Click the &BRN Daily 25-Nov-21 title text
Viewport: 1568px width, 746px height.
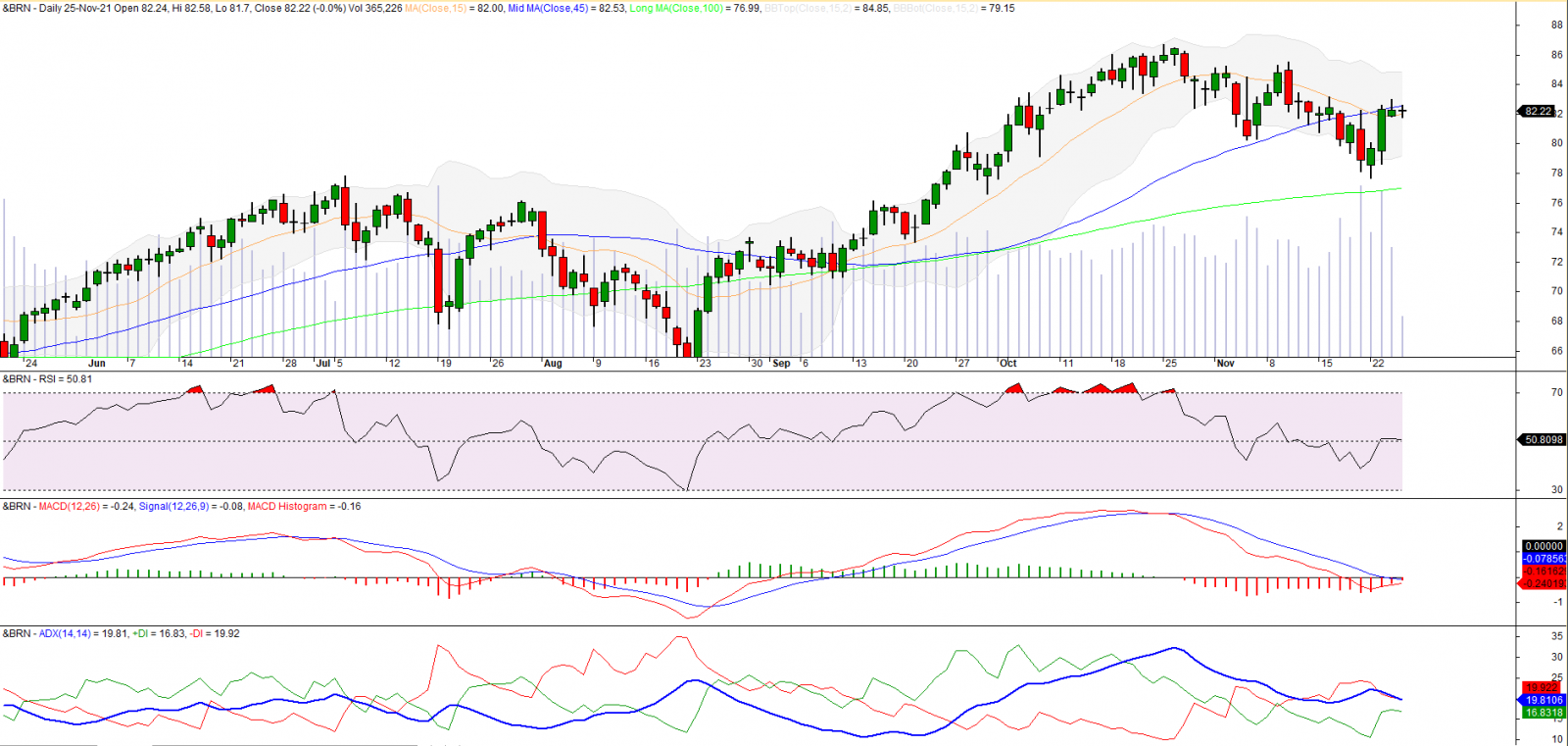pos(57,8)
